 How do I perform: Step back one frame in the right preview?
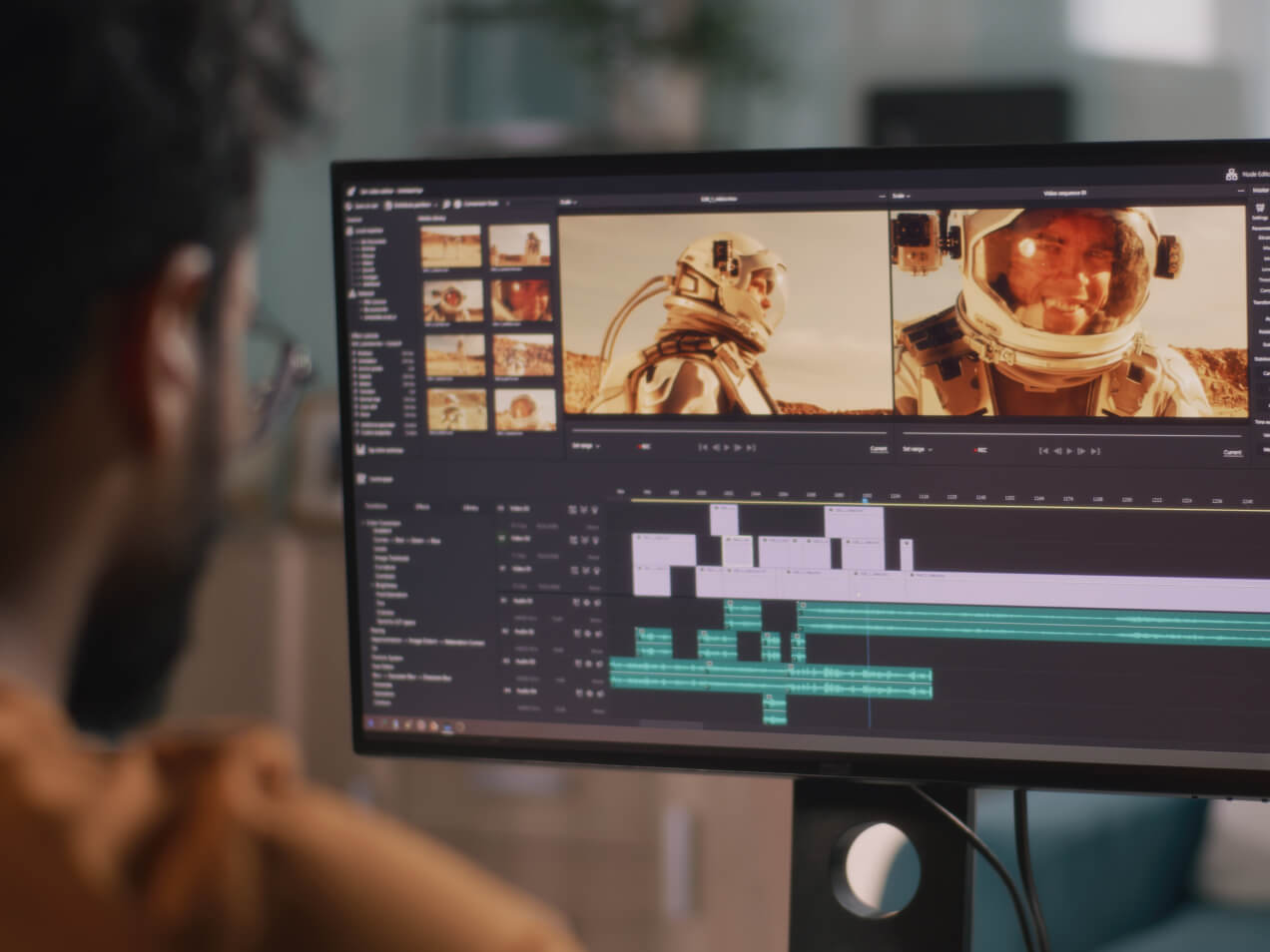coord(1057,451)
